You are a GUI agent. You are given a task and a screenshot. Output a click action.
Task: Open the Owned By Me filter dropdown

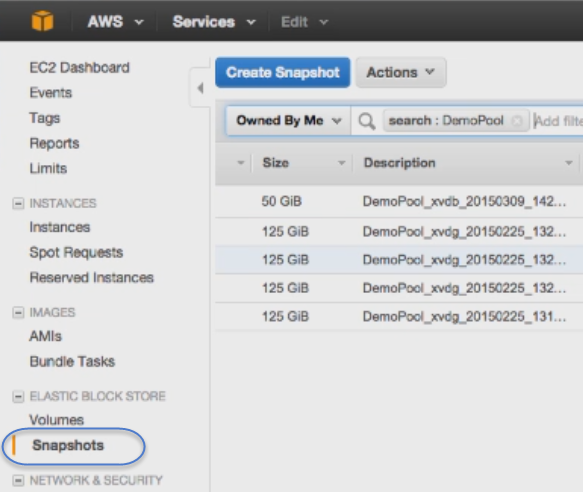click(289, 120)
